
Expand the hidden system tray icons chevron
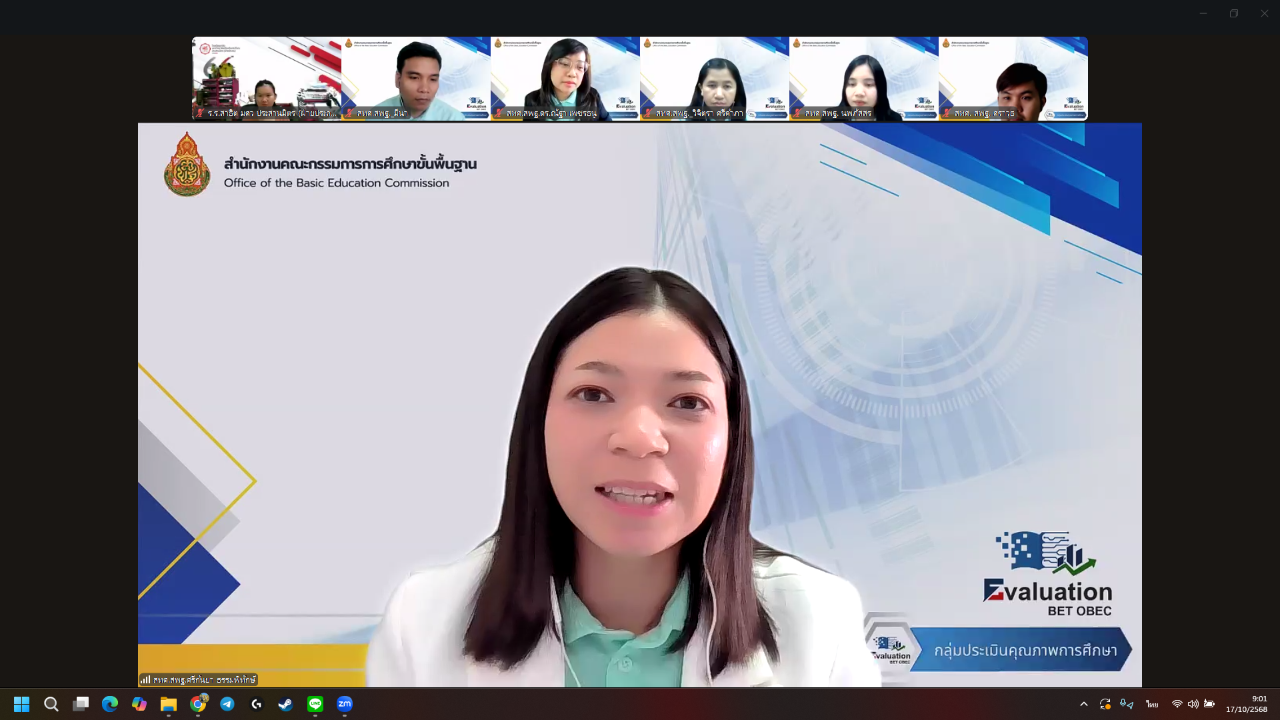point(1083,704)
